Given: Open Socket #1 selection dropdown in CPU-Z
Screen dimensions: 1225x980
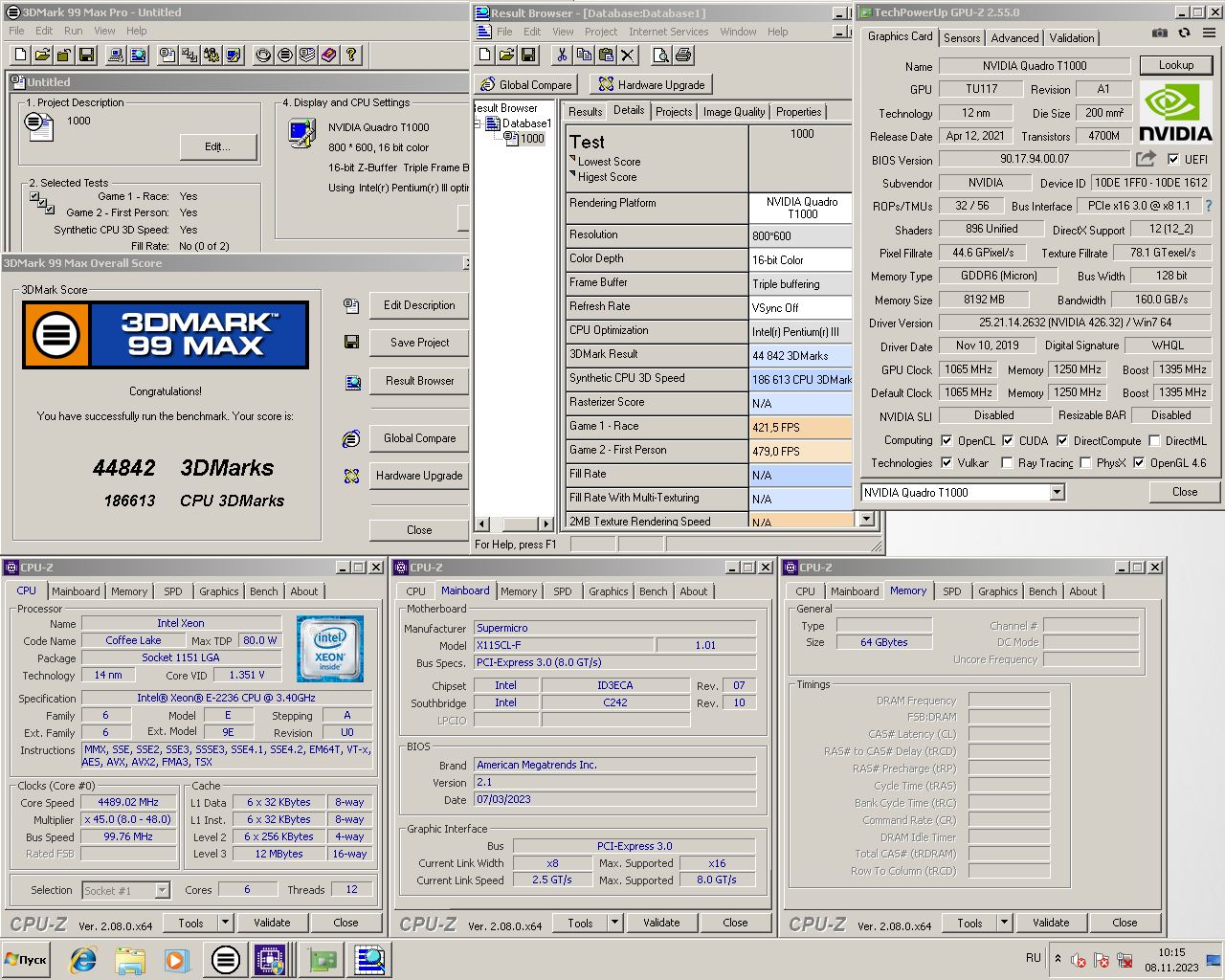Looking at the screenshot, I should 162,890.
